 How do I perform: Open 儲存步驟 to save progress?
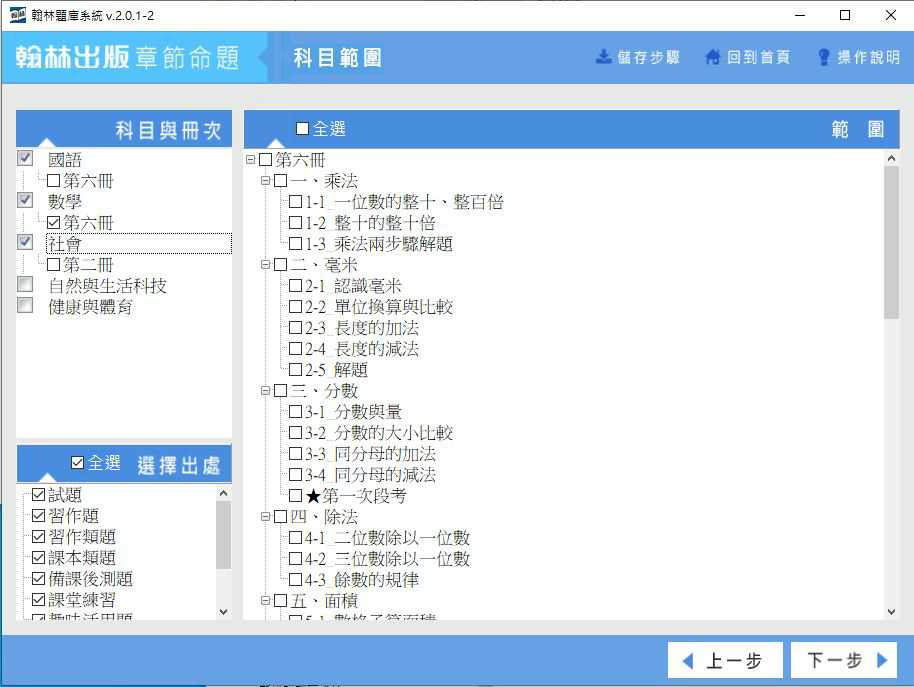(x=638, y=57)
